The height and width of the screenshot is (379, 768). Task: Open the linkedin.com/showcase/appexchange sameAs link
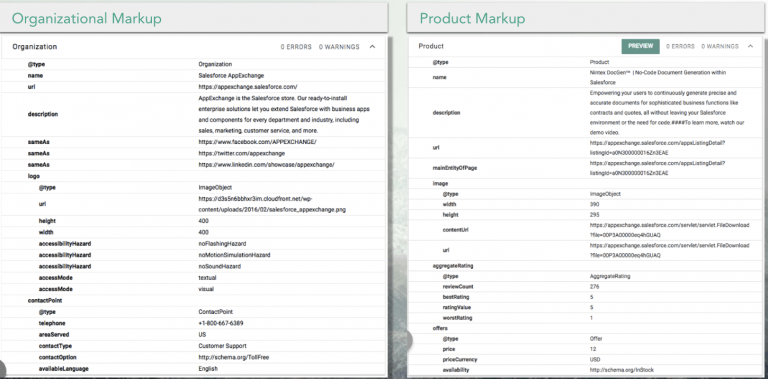266,165
